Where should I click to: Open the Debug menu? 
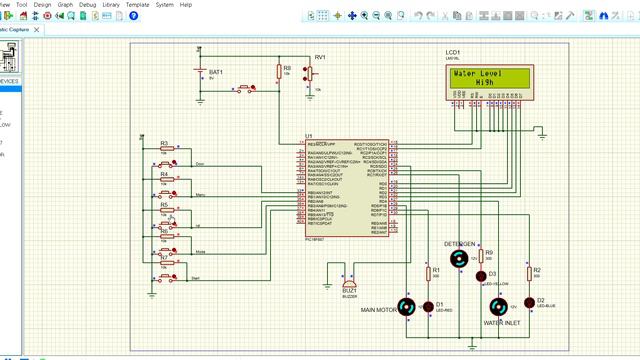coord(87,5)
